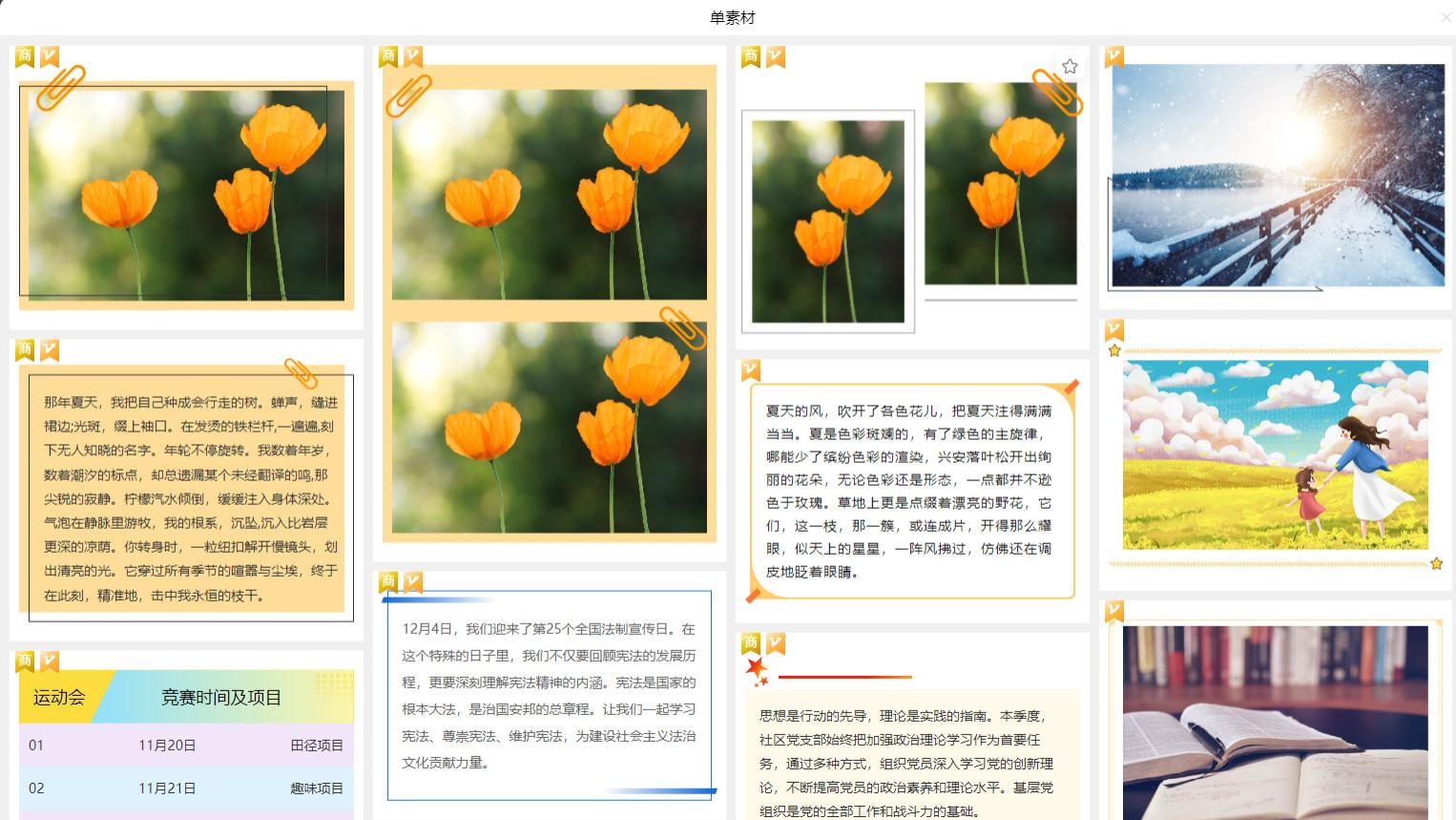Click the VIP badge on the single flower photo card
Image resolution: width=1456 pixels, height=820 pixels.
coord(50,57)
